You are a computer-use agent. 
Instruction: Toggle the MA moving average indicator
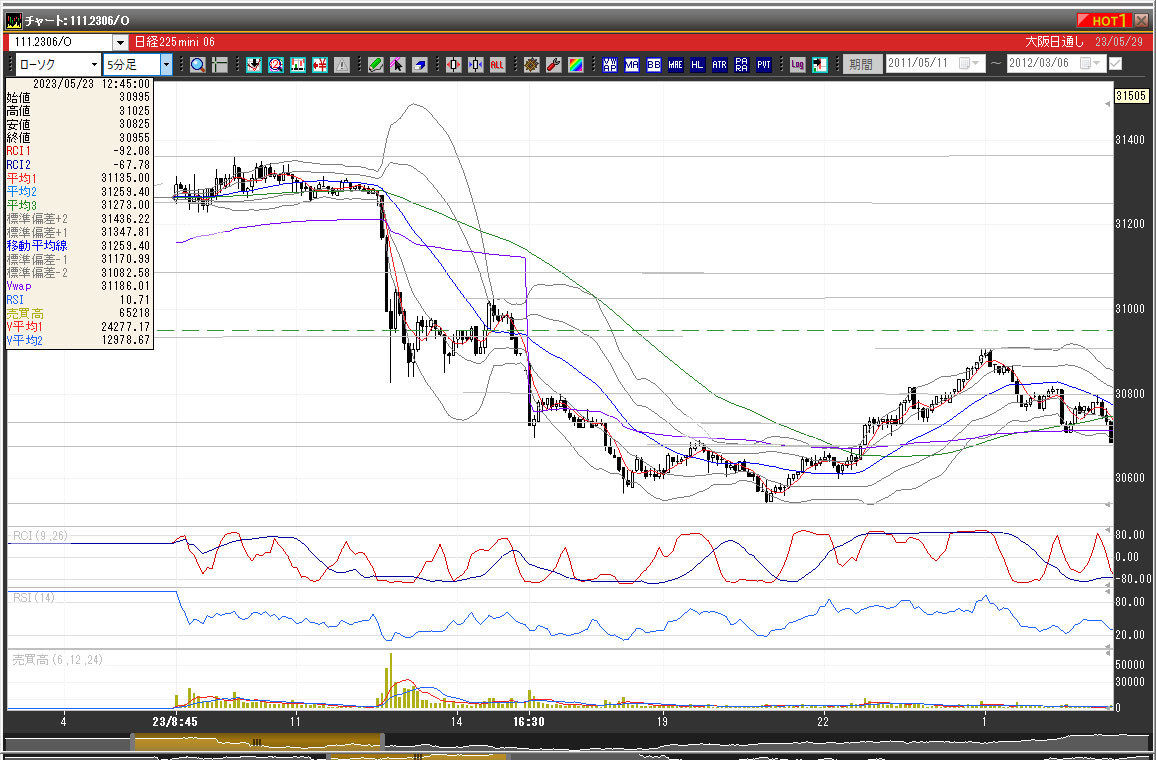pyautogui.click(x=632, y=65)
